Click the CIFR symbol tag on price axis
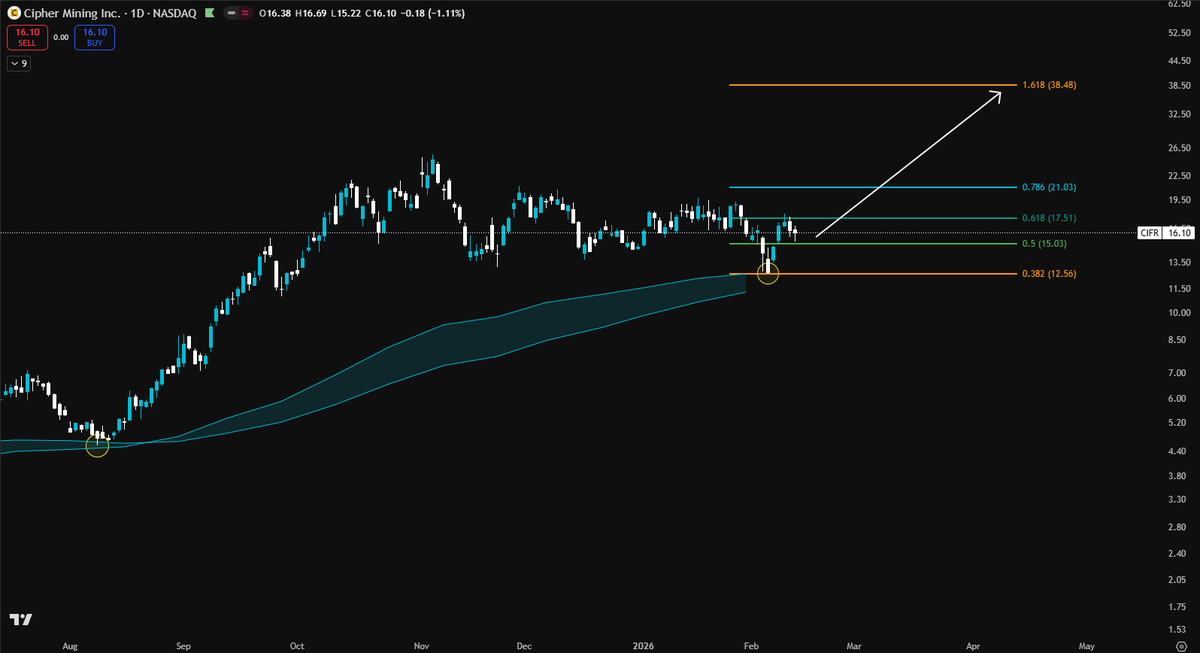The width and height of the screenshot is (1200, 653). click(x=1151, y=233)
